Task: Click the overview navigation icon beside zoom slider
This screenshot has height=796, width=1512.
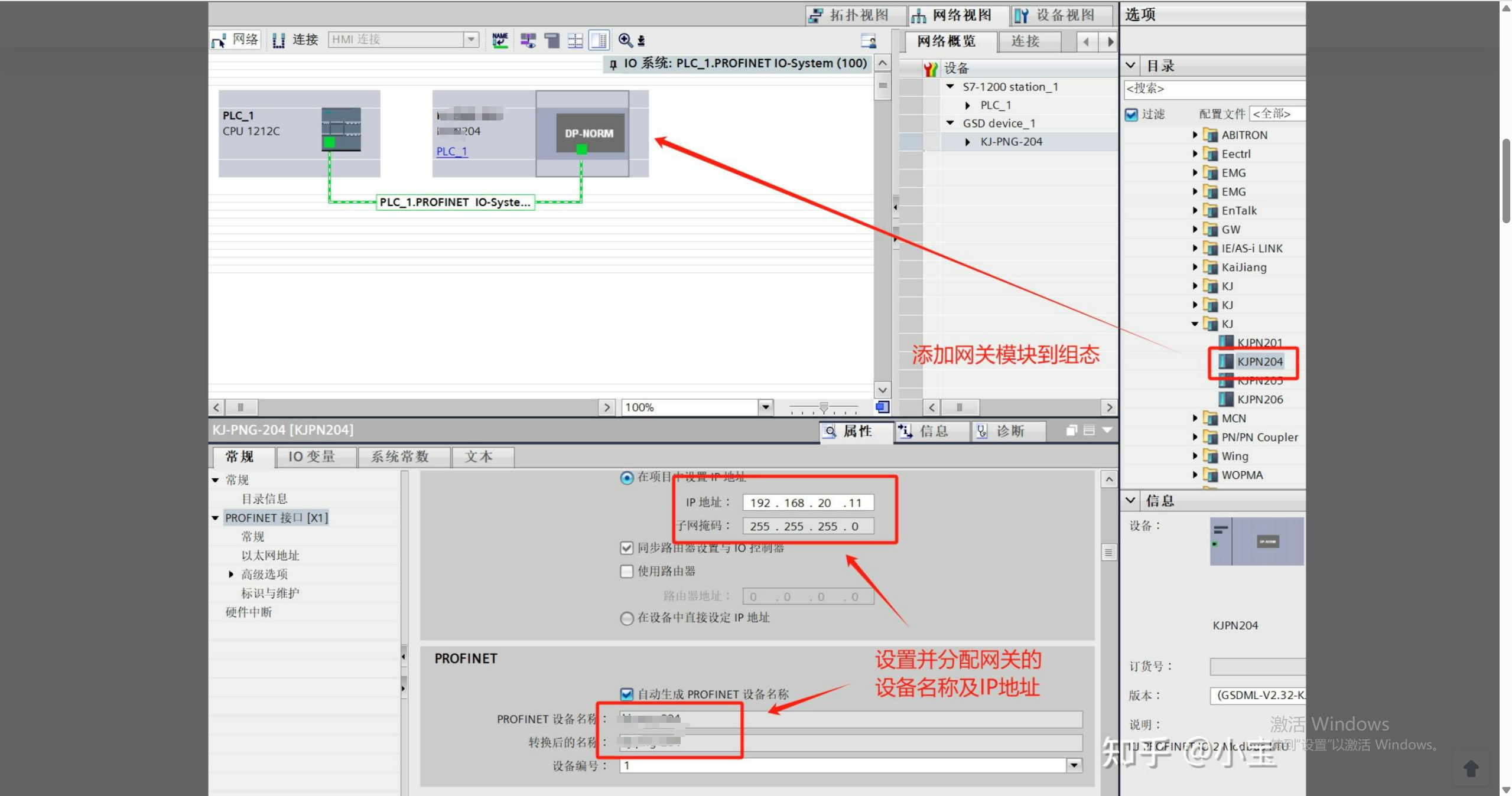Action: point(882,407)
